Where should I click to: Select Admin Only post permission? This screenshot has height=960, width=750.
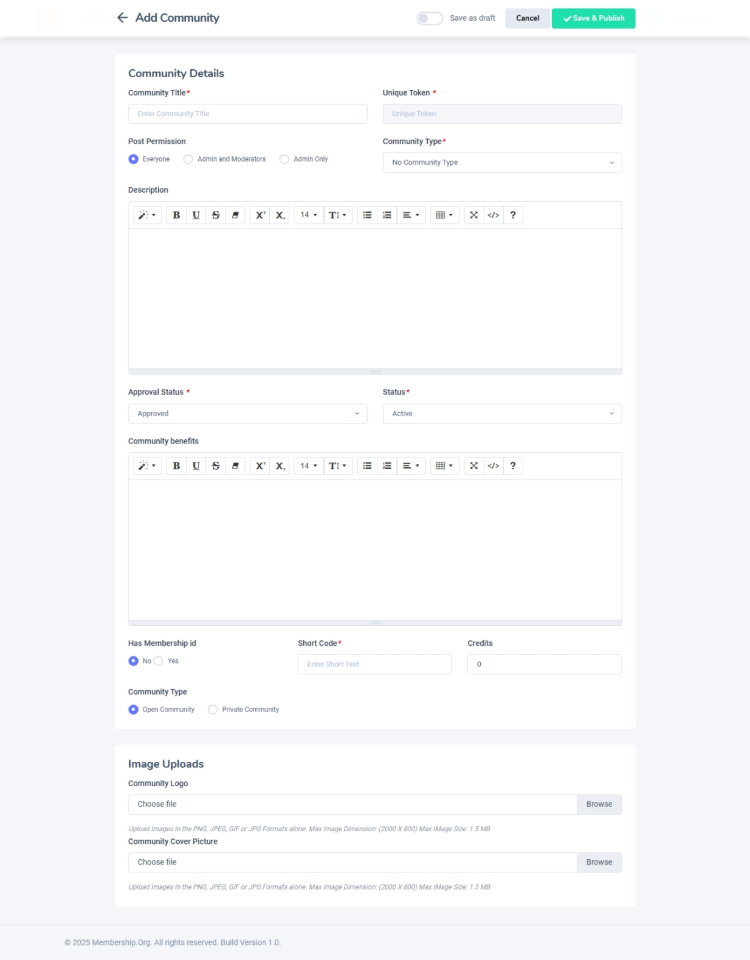285,159
